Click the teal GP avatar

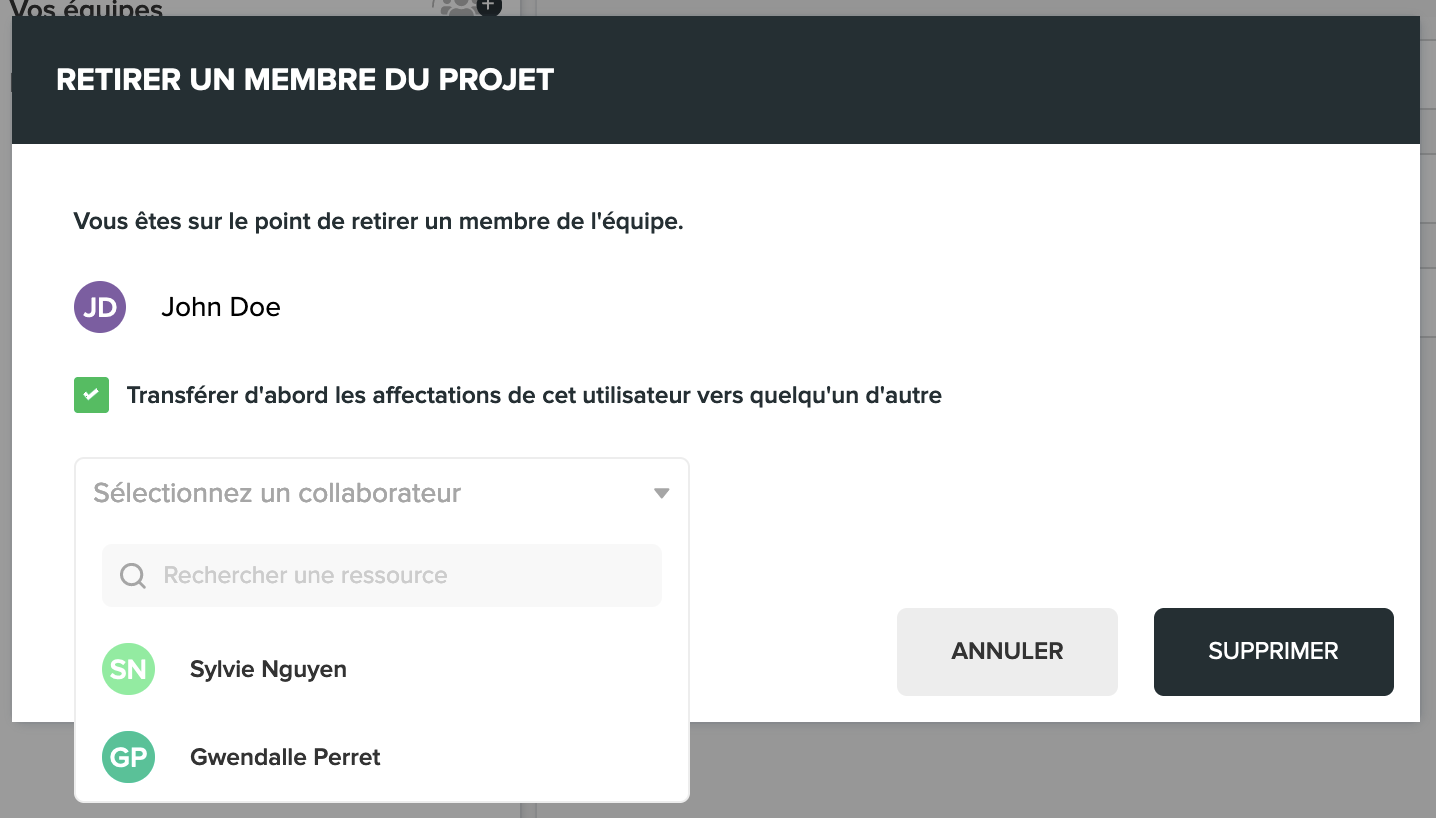pos(128,757)
